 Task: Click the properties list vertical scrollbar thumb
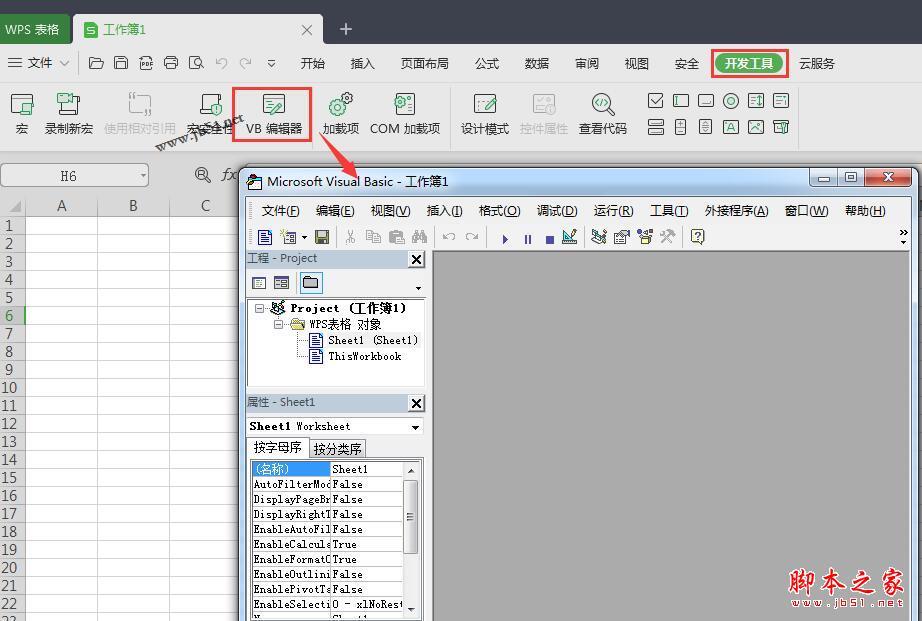click(410, 517)
